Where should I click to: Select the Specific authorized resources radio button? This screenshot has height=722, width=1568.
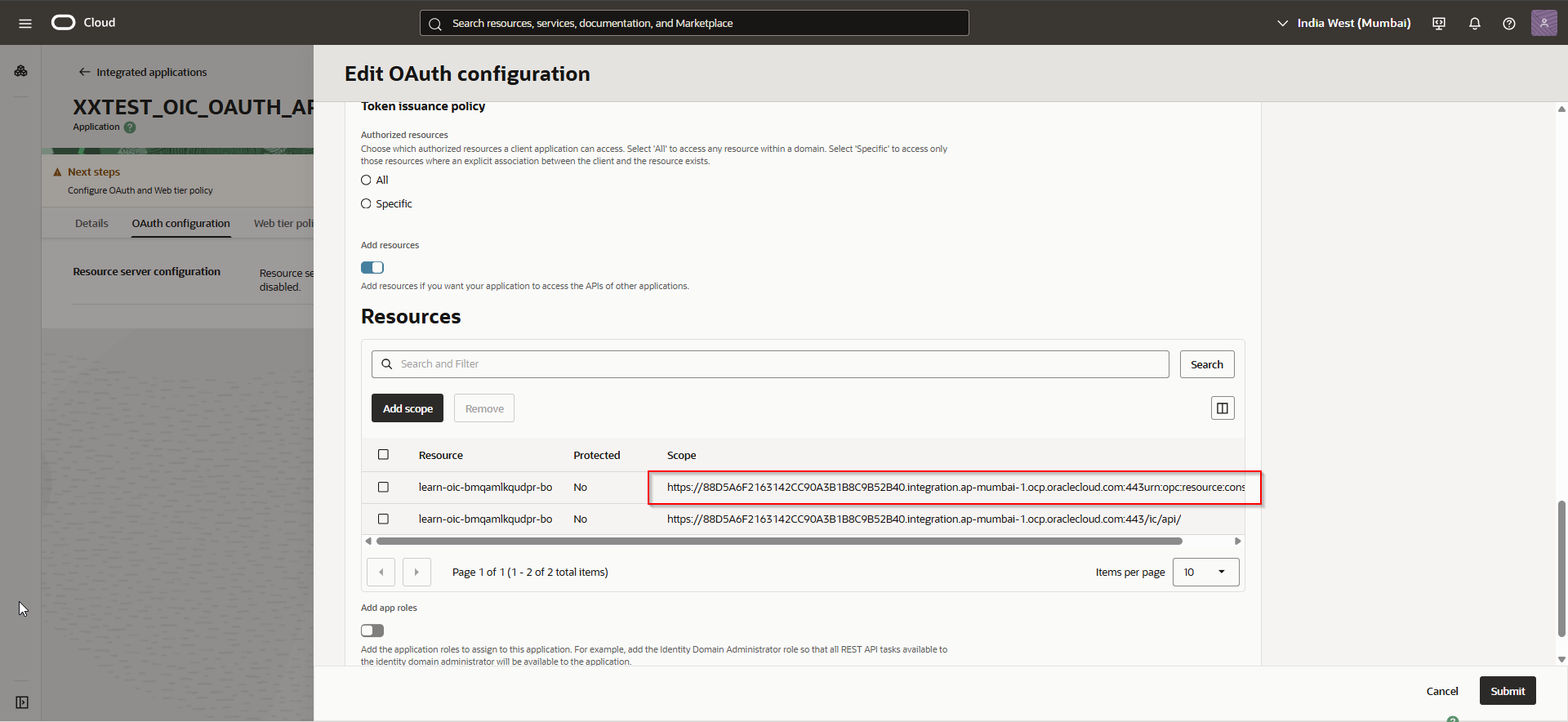coord(366,204)
